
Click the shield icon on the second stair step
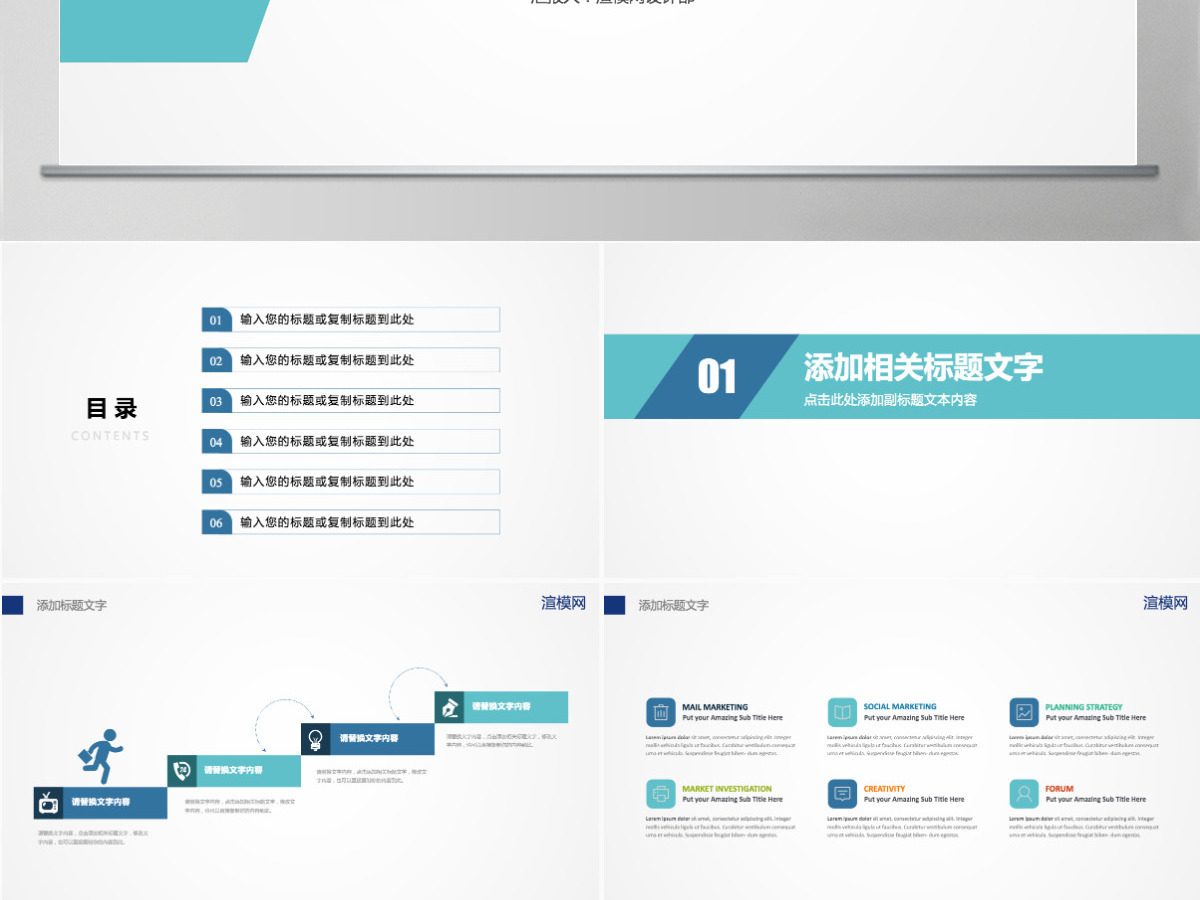point(182,771)
